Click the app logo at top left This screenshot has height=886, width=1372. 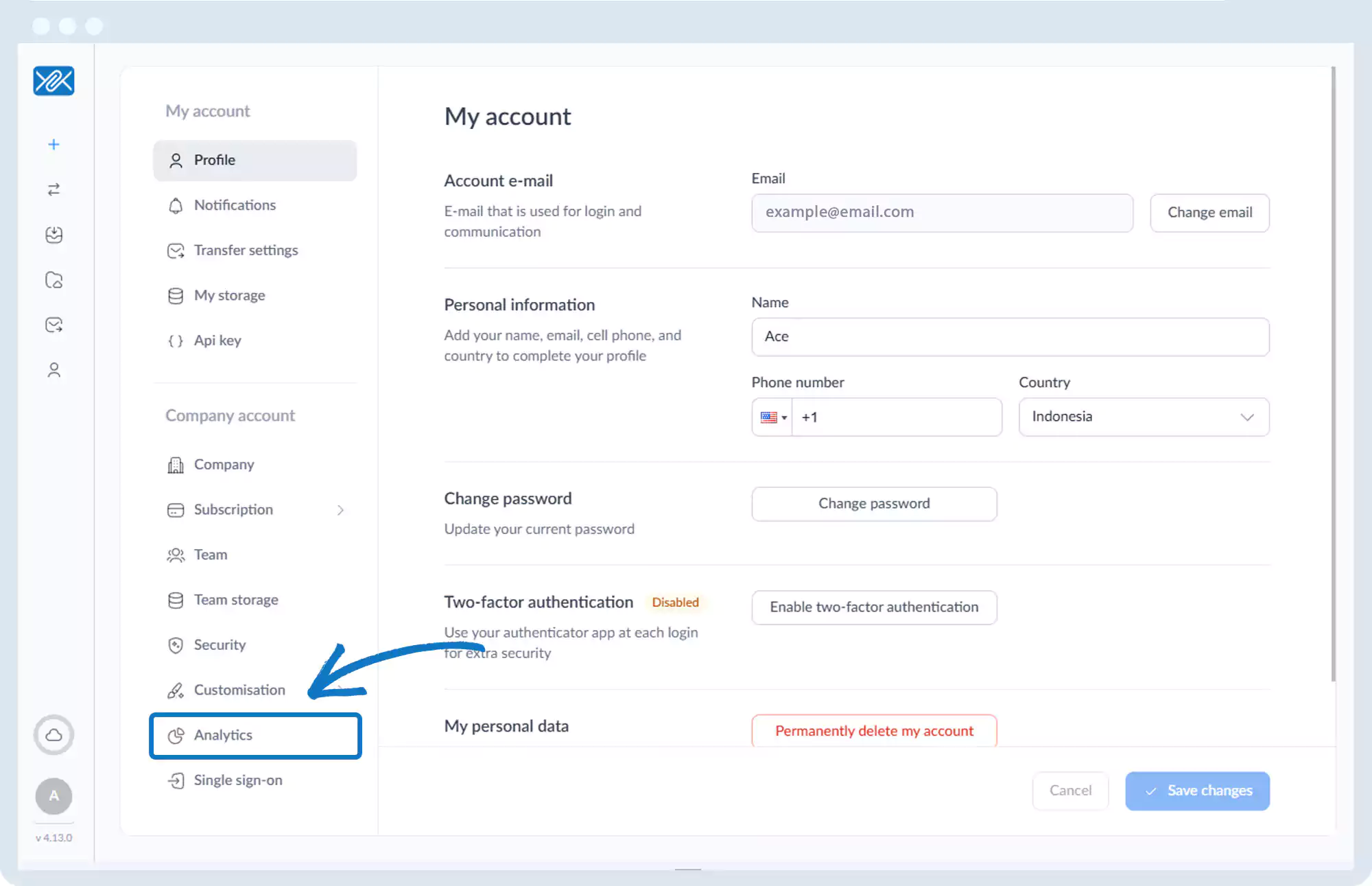(x=54, y=81)
